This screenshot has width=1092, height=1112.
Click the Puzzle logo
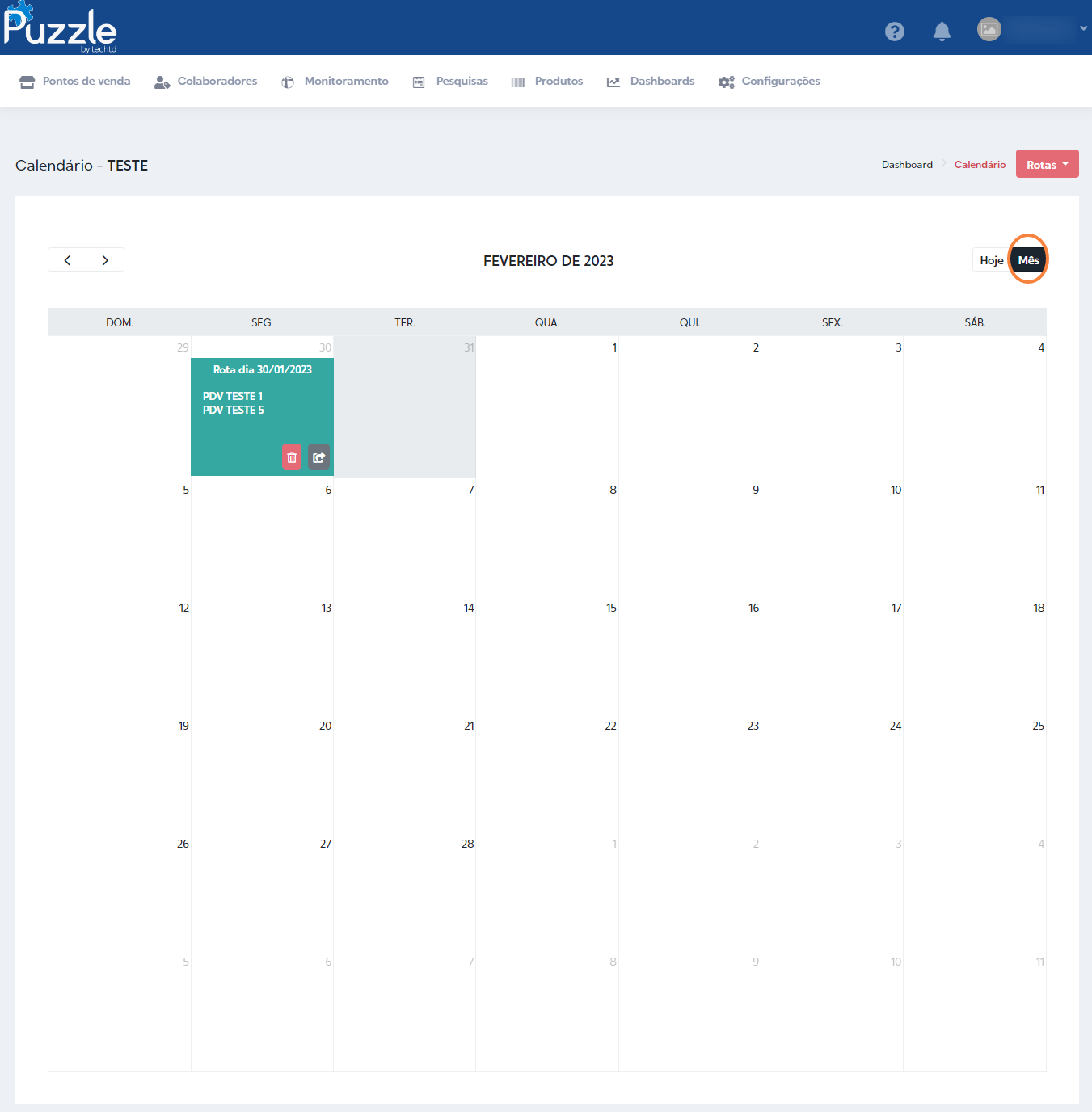pos(61,27)
